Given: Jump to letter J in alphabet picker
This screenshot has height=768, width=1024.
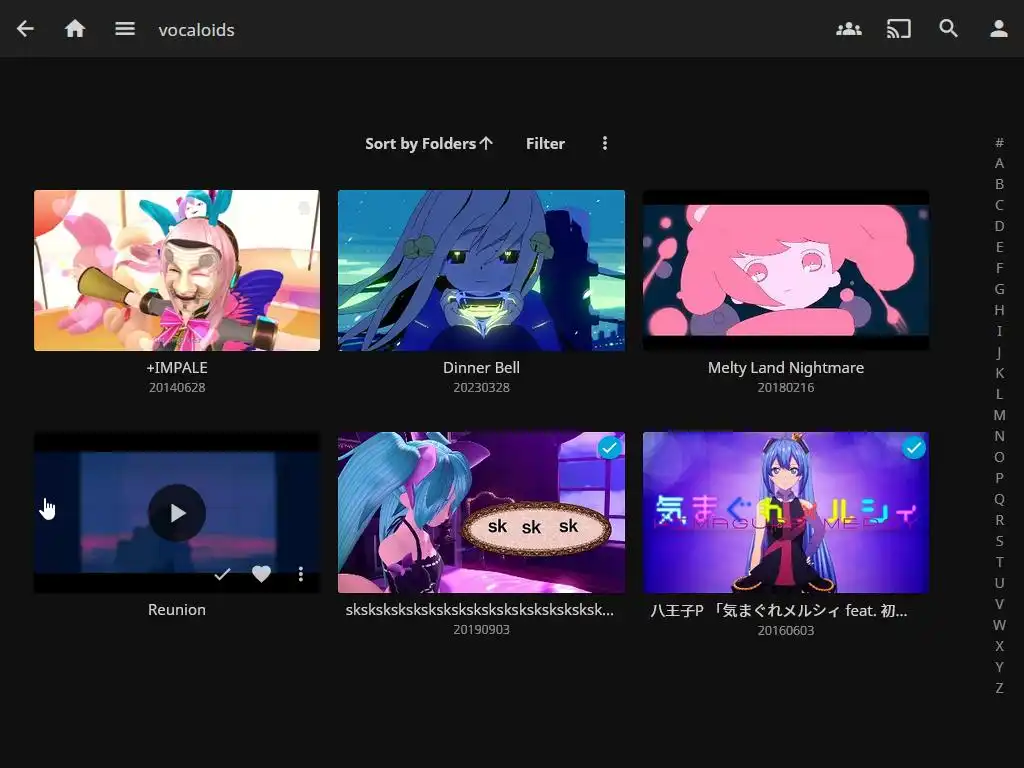Looking at the screenshot, I should tap(999, 352).
